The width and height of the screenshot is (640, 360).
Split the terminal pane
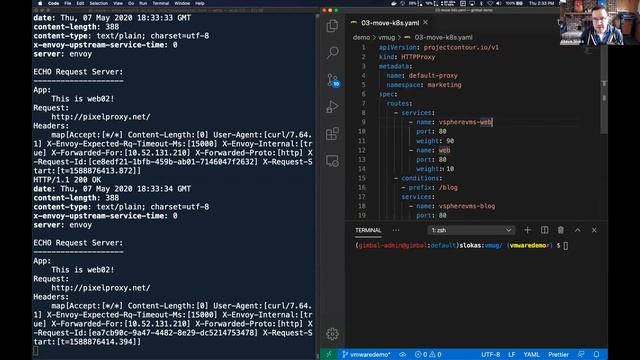tap(544, 230)
